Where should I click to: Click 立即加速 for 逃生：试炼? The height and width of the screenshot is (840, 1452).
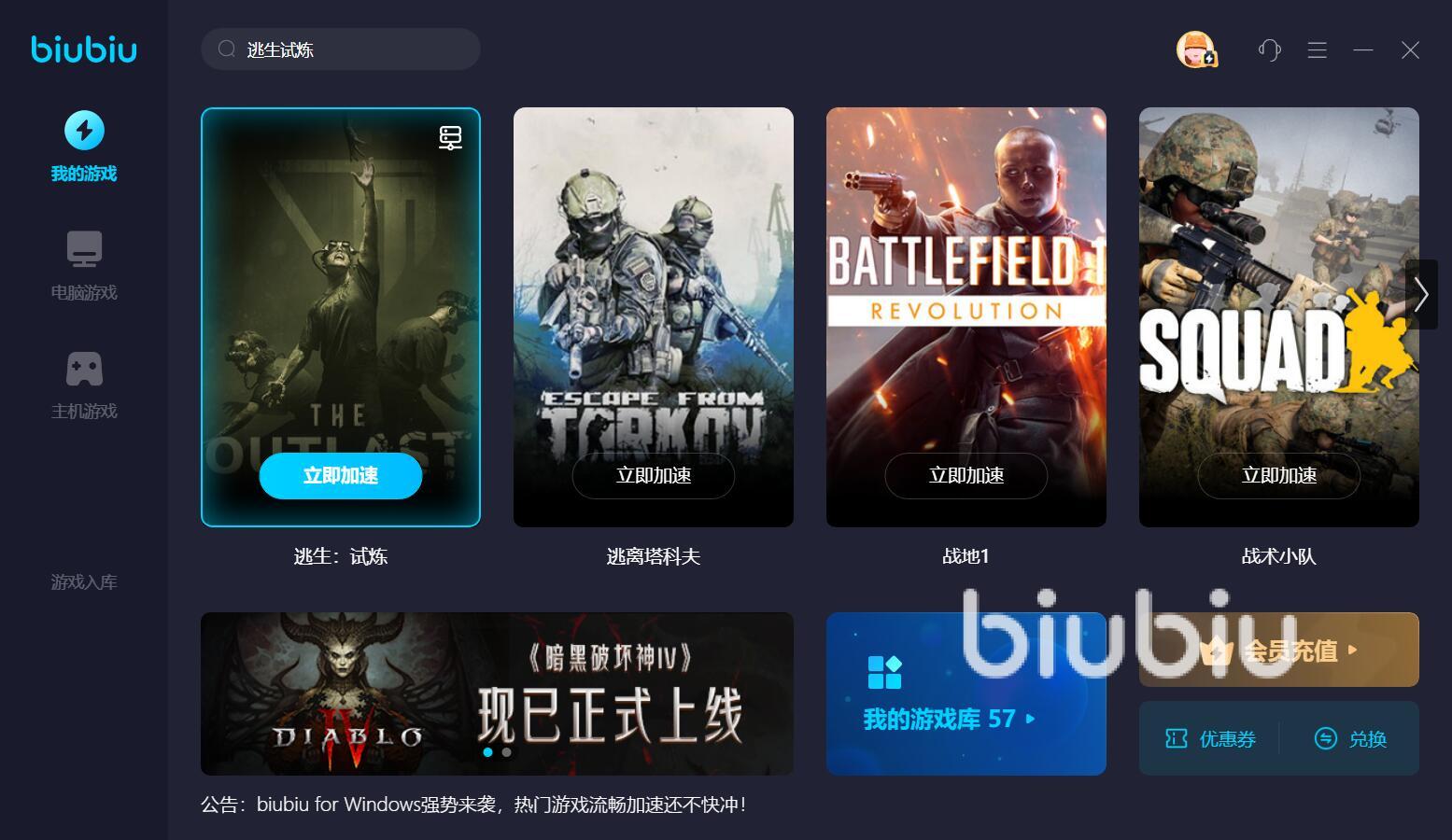[341, 476]
